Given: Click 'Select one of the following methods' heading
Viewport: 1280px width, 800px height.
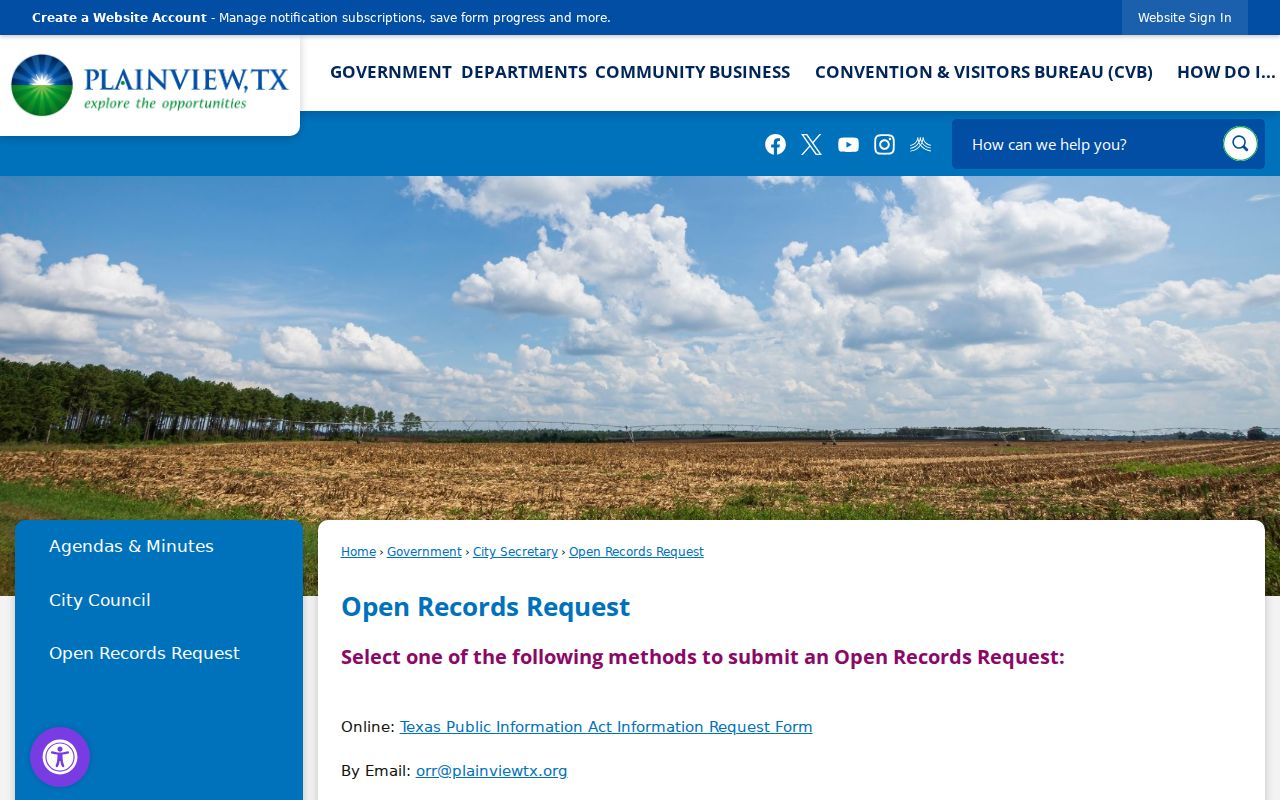Looking at the screenshot, I should coord(703,657).
